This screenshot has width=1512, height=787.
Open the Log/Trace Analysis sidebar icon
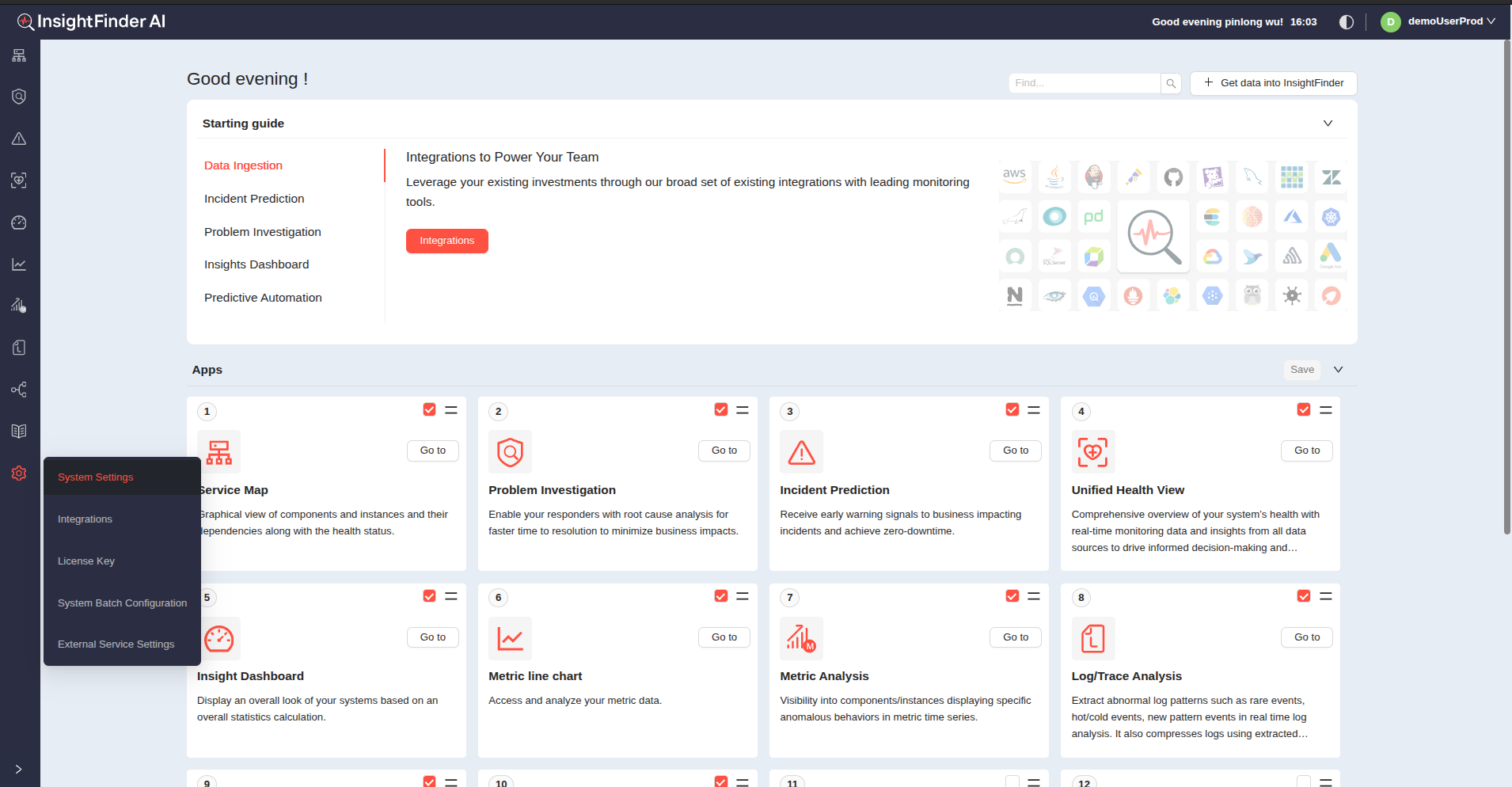coord(19,348)
